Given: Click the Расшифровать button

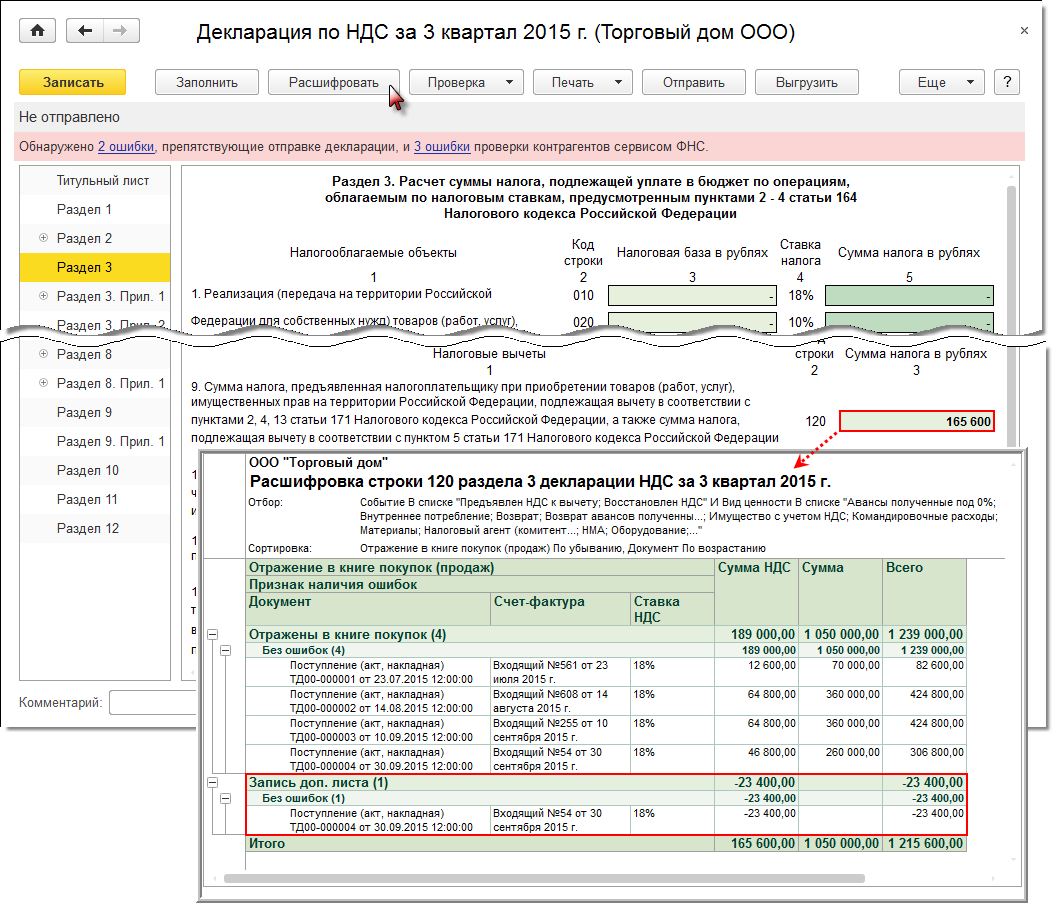Looking at the screenshot, I should coord(333,82).
